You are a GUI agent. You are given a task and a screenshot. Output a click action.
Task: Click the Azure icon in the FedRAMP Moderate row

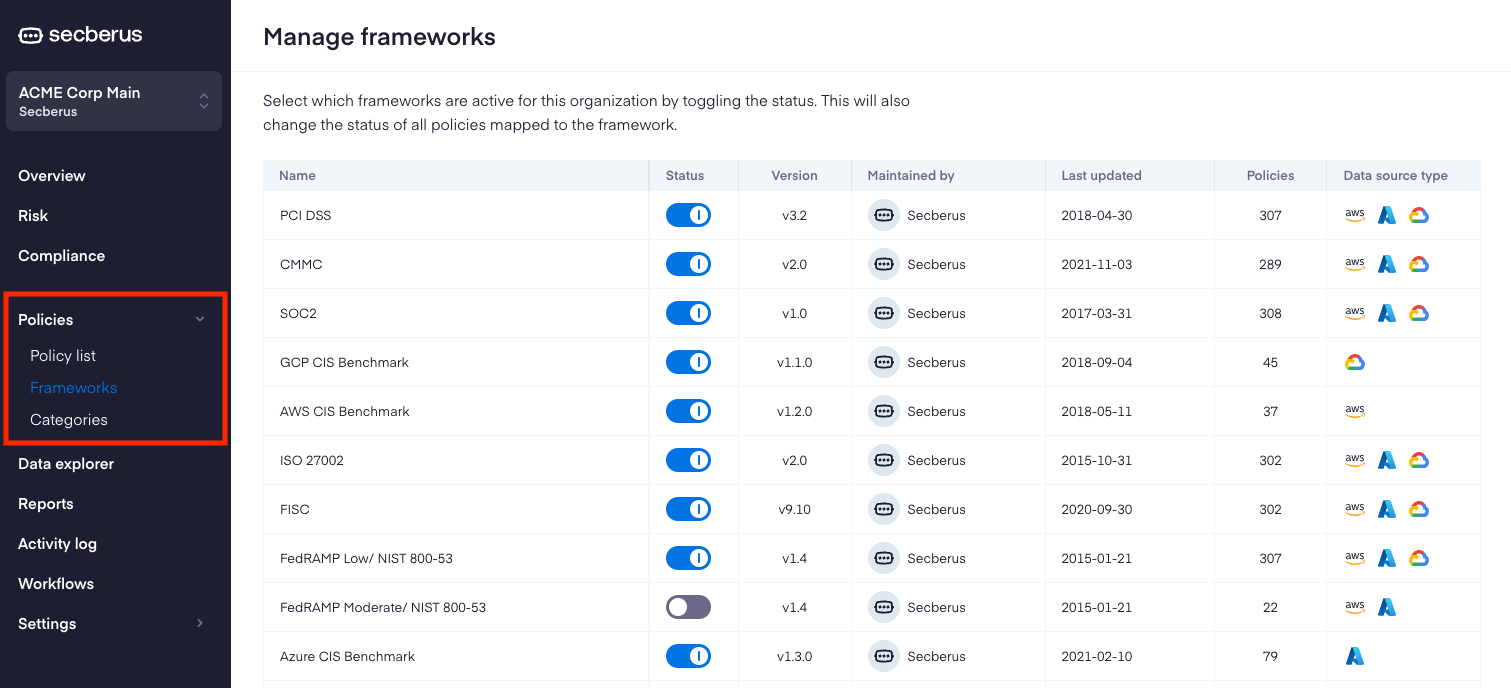point(1387,607)
